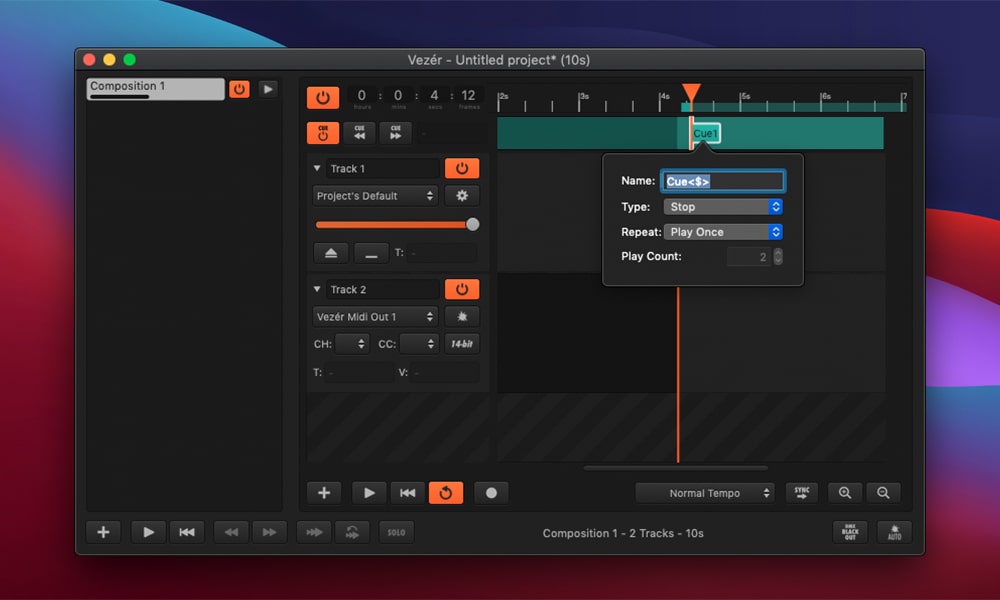
Task: Select Composition 1 in the list
Action: tap(155, 89)
